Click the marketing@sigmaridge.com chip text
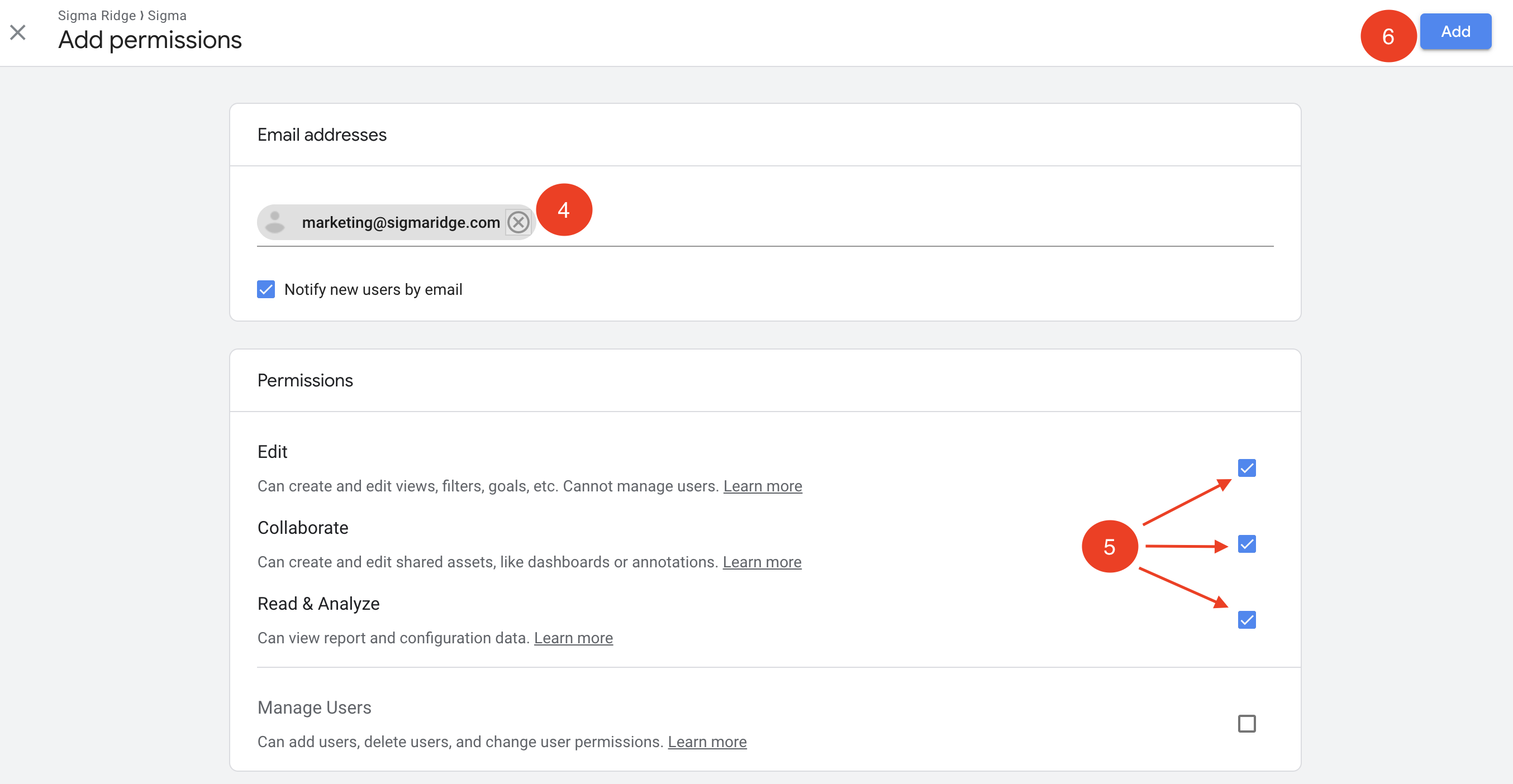The height and width of the screenshot is (784, 1513). click(401, 222)
